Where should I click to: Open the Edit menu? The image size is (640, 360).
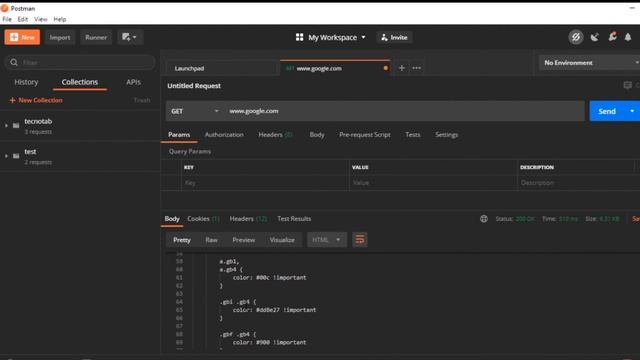point(23,19)
